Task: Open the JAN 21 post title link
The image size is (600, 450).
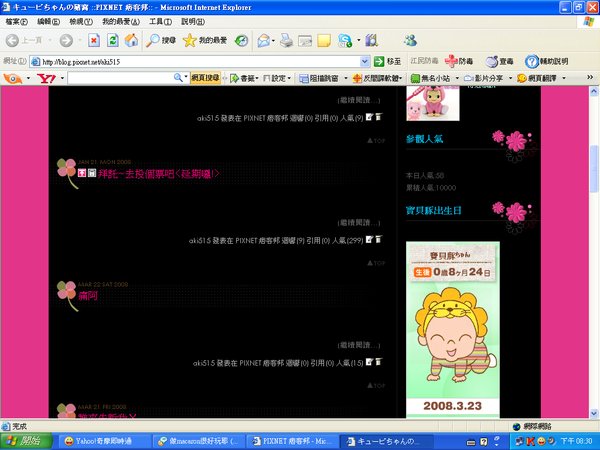Action: tap(159, 174)
